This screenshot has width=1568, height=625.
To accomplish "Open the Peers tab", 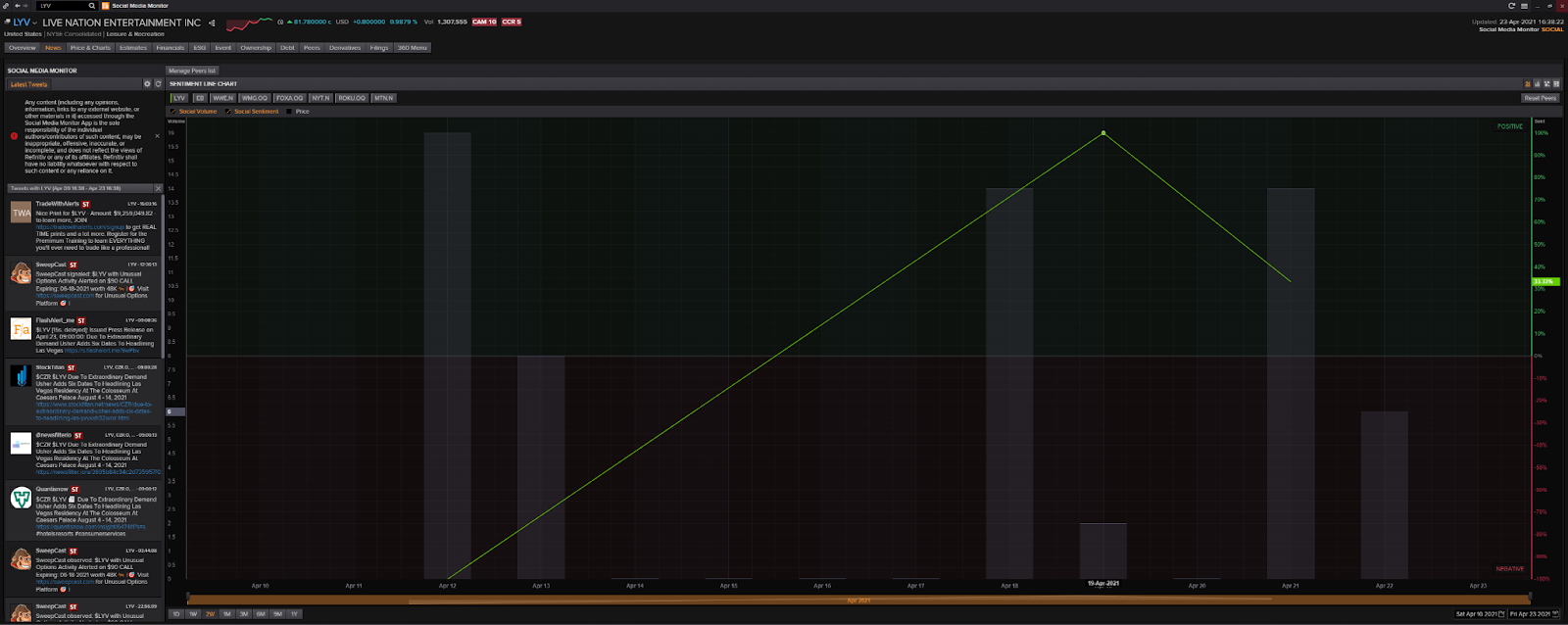I will [x=312, y=47].
